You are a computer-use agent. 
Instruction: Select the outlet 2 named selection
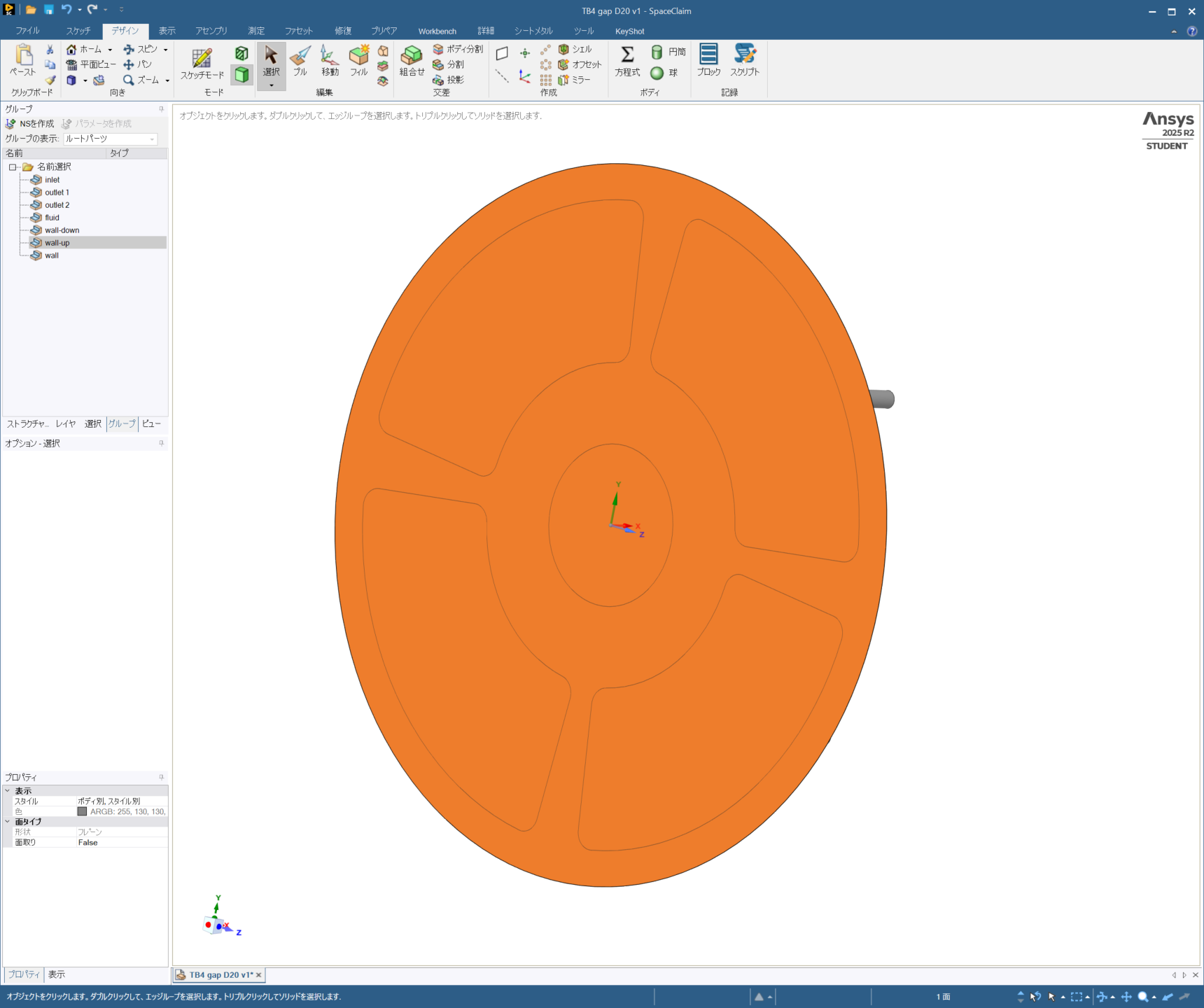coord(57,205)
